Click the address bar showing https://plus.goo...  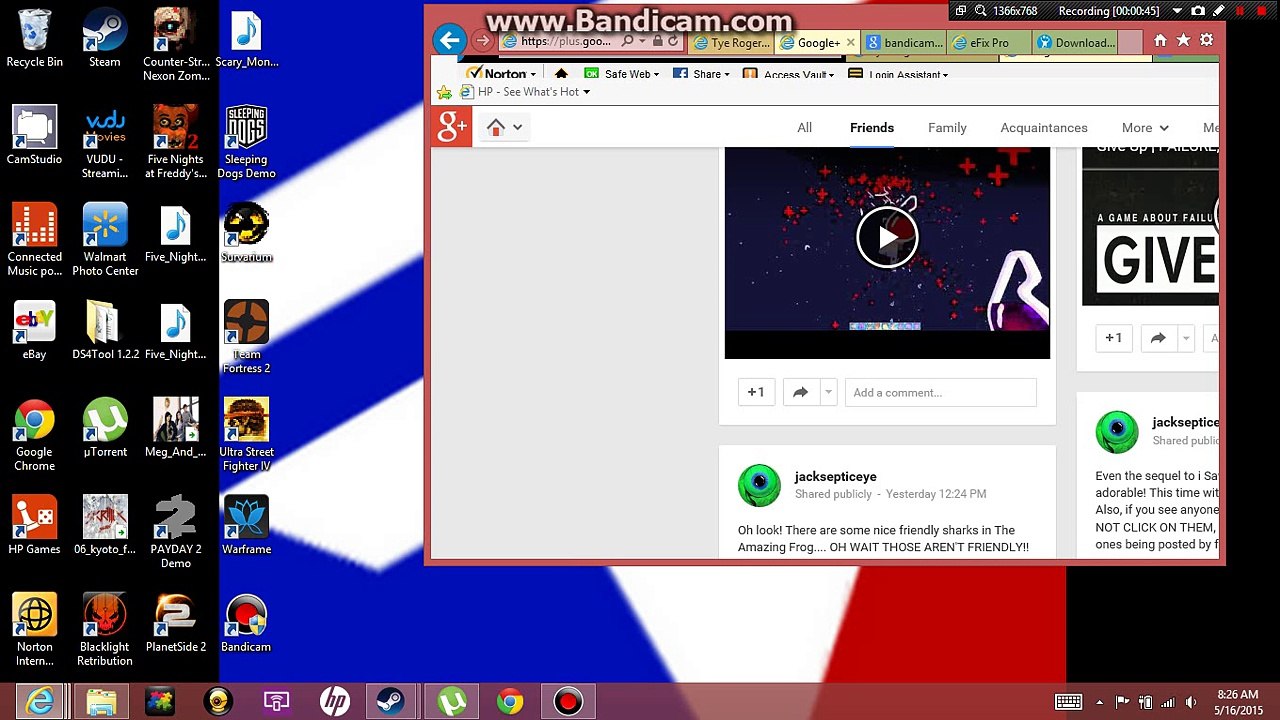pos(568,42)
